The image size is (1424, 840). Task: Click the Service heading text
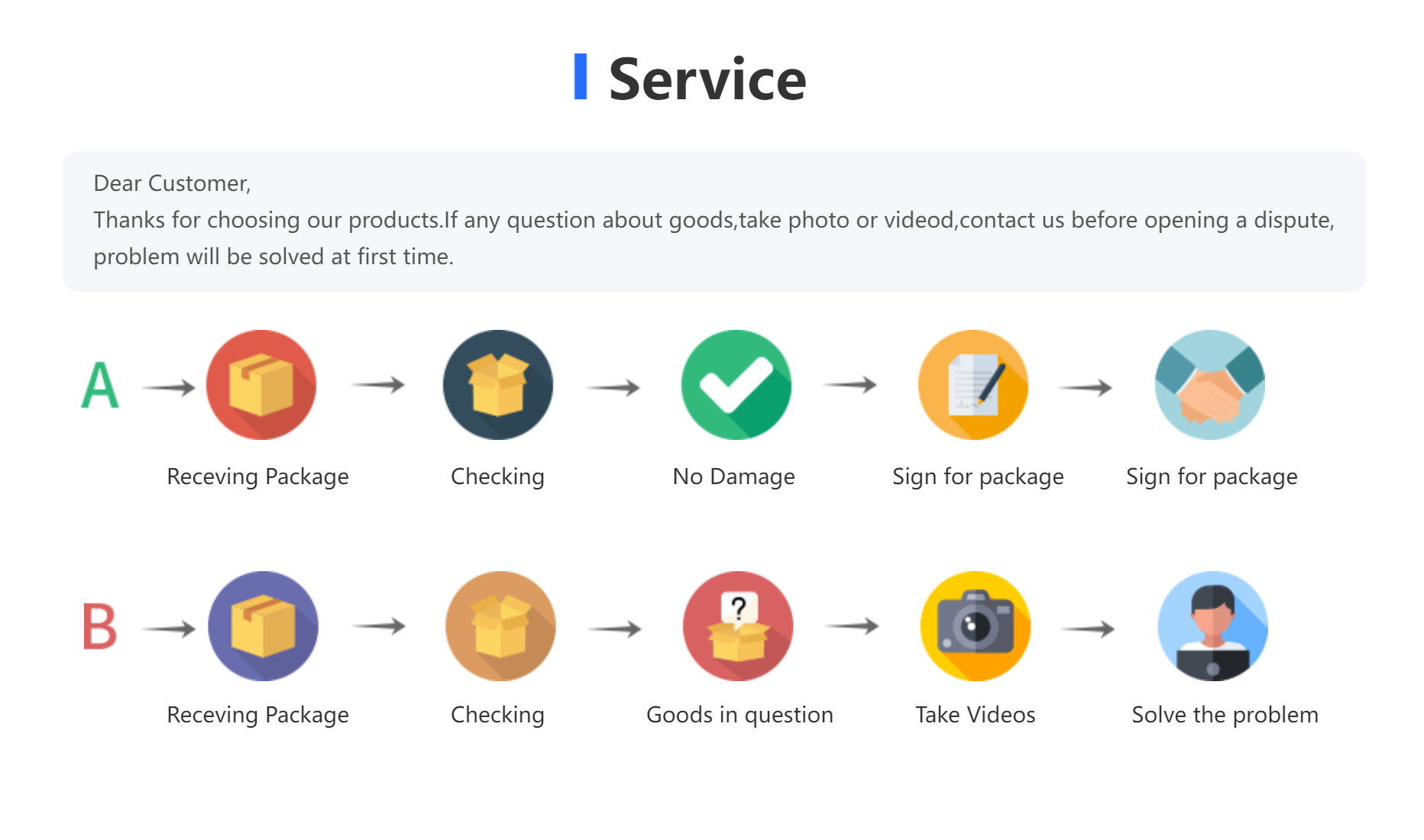[x=707, y=79]
